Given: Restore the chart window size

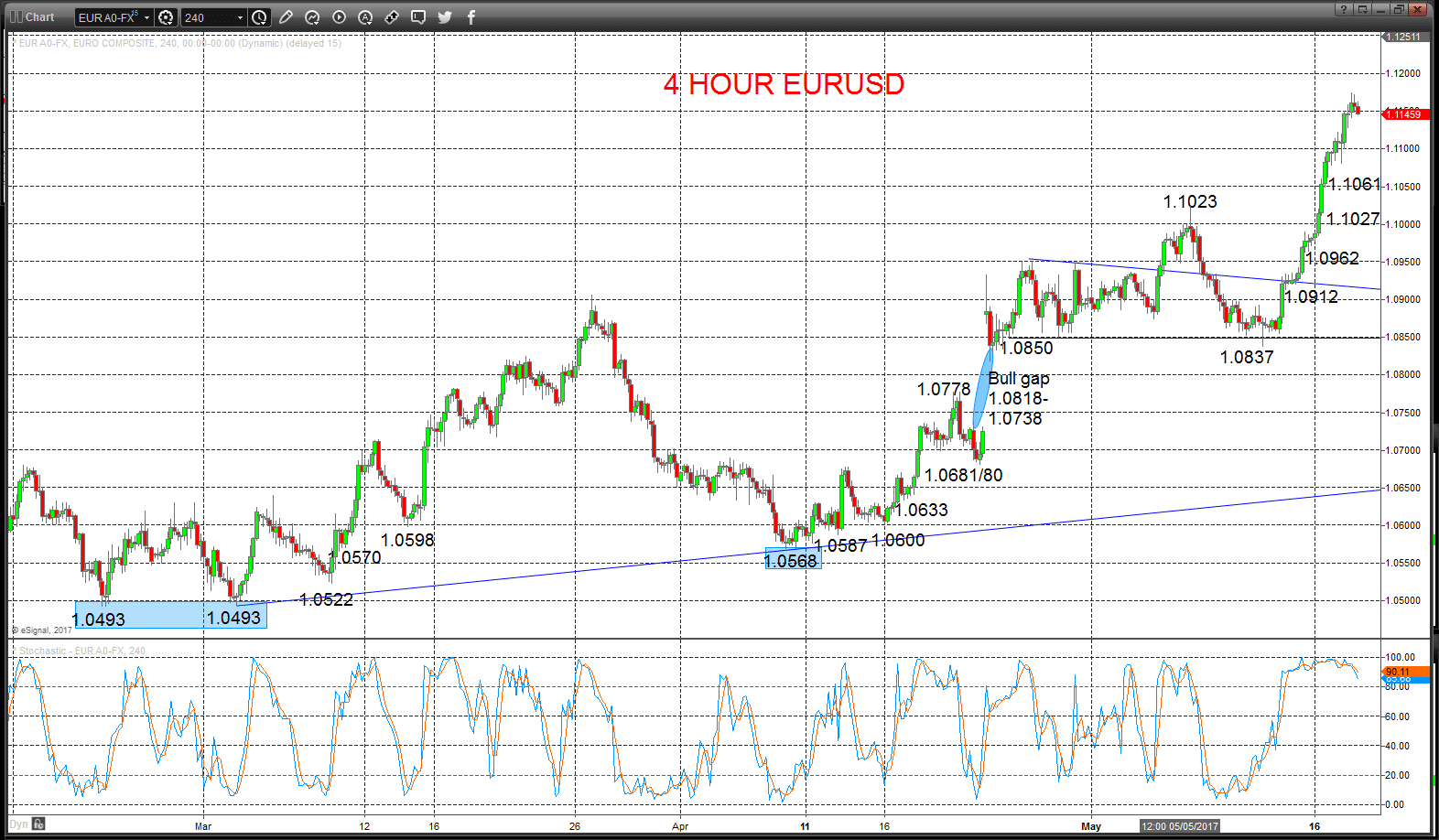Looking at the screenshot, I should (1399, 9).
